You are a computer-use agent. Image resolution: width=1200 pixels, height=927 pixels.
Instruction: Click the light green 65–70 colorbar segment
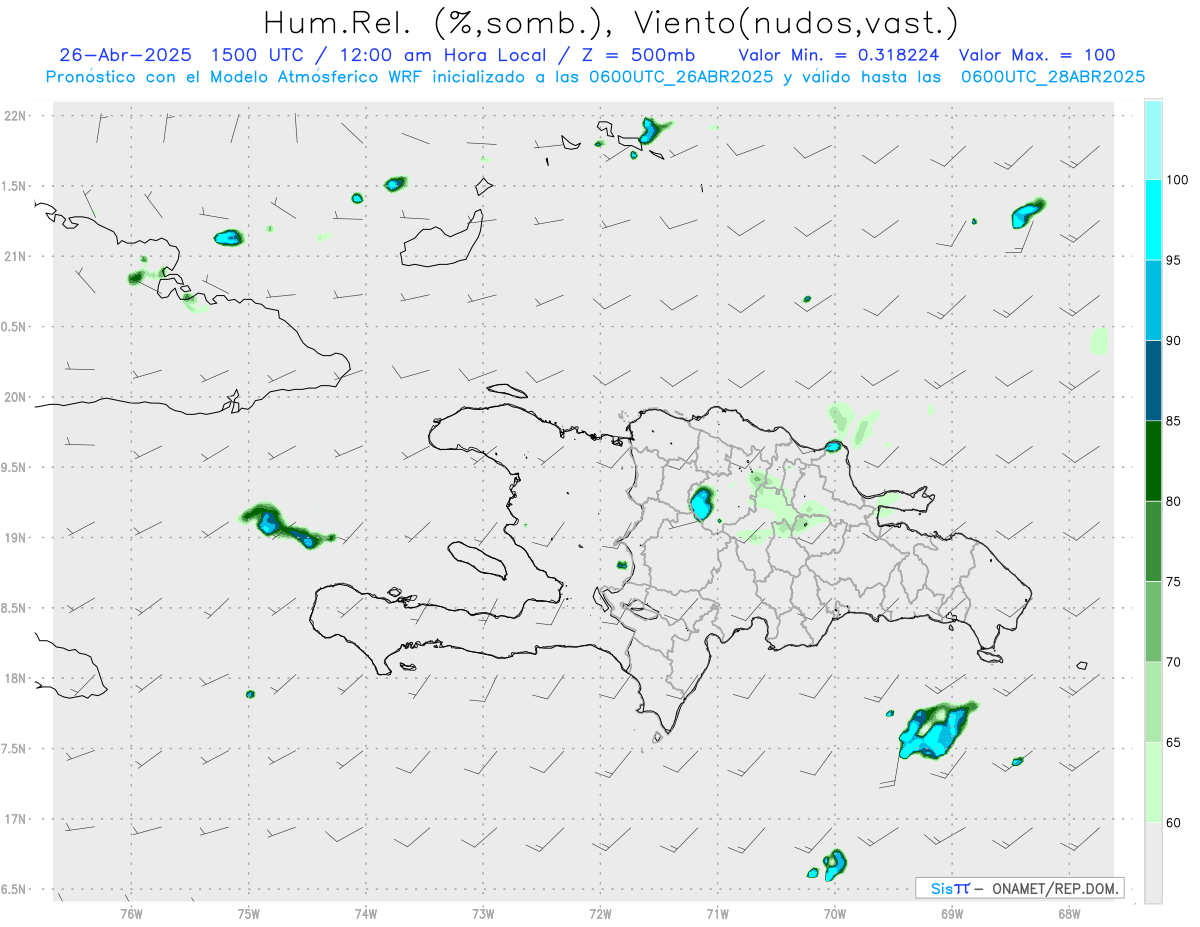click(x=1153, y=702)
